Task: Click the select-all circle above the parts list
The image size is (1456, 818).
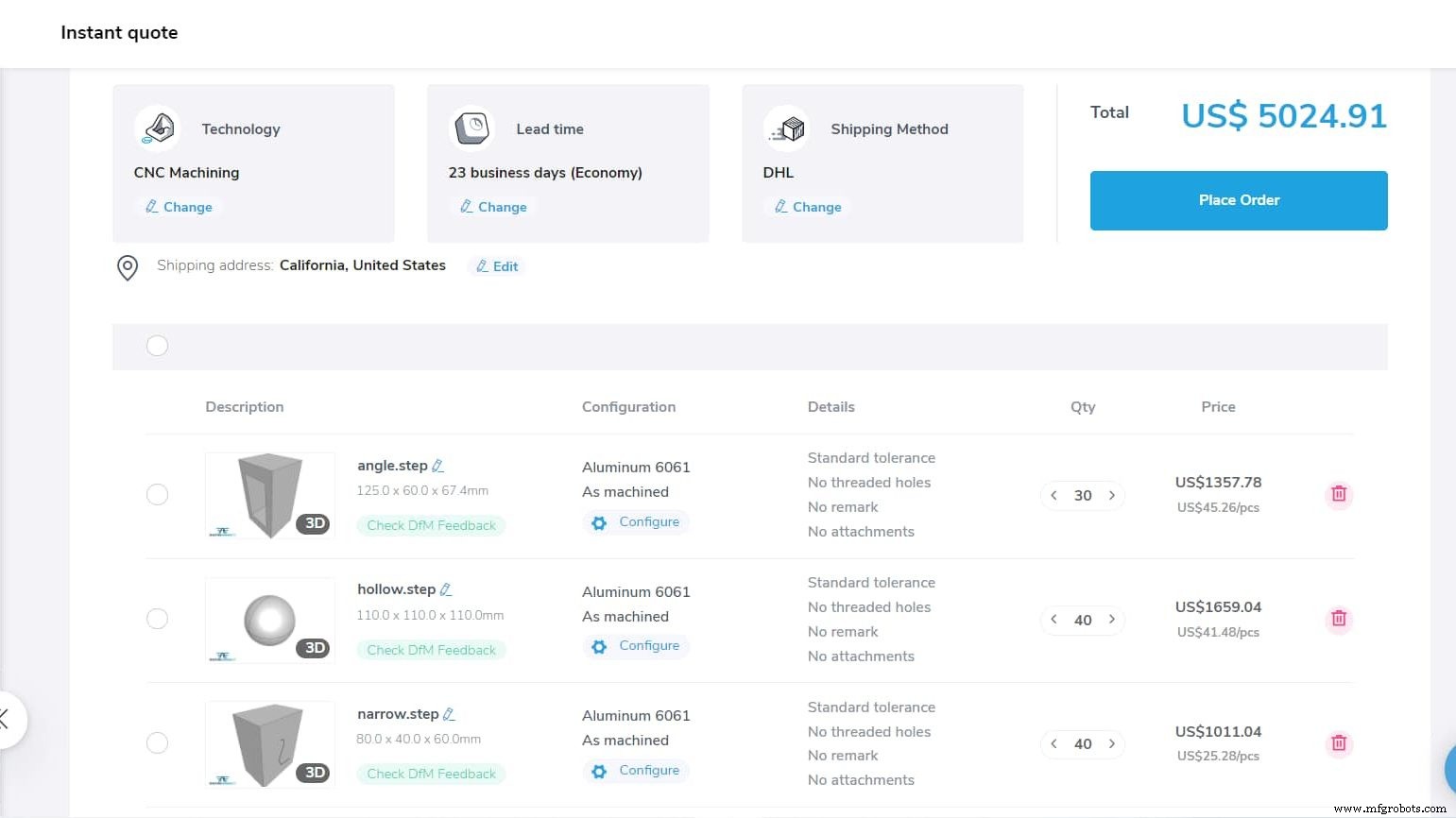Action: tap(157, 346)
